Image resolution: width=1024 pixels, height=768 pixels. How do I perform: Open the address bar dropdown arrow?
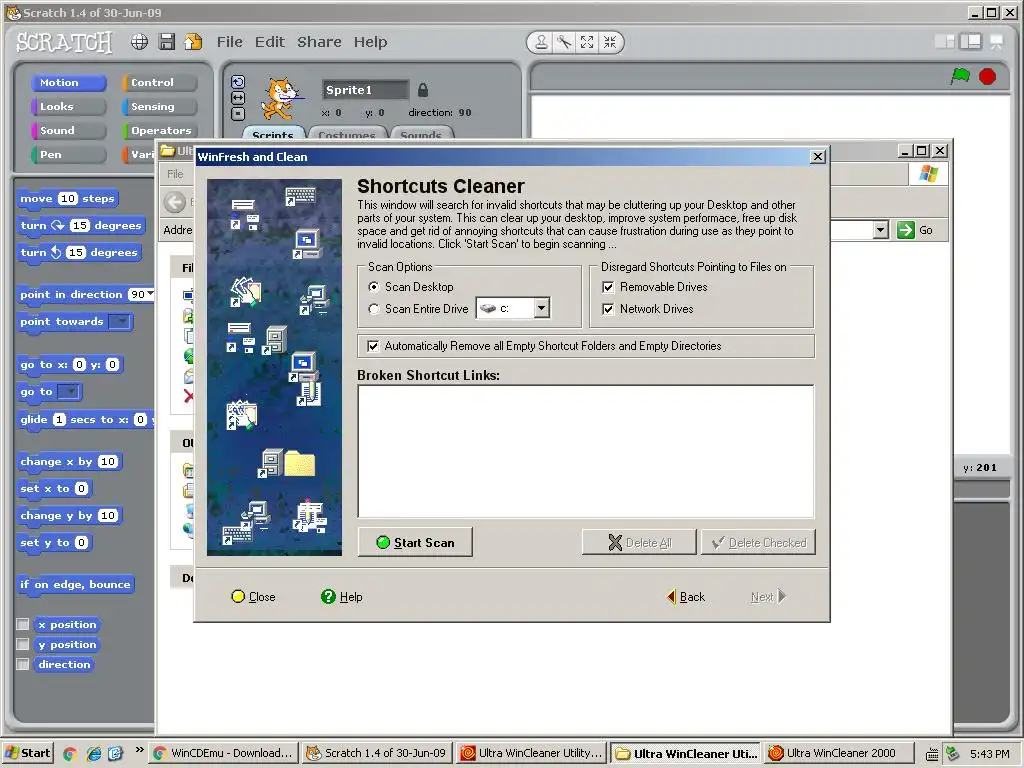click(x=880, y=230)
